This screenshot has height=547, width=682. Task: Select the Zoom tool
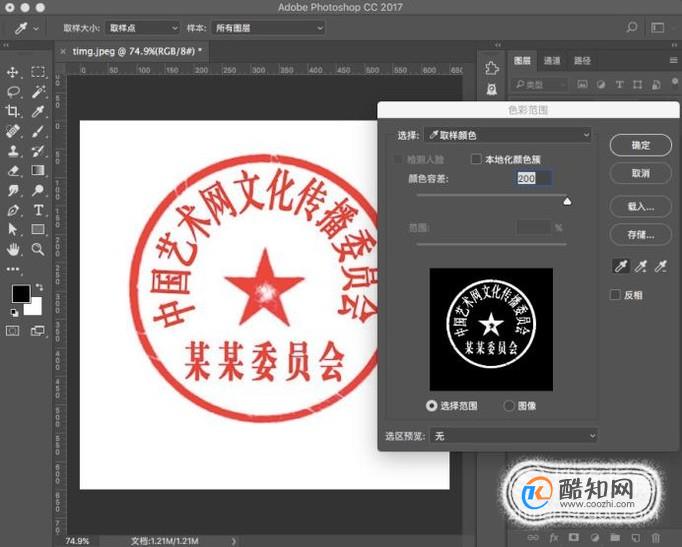(38, 249)
